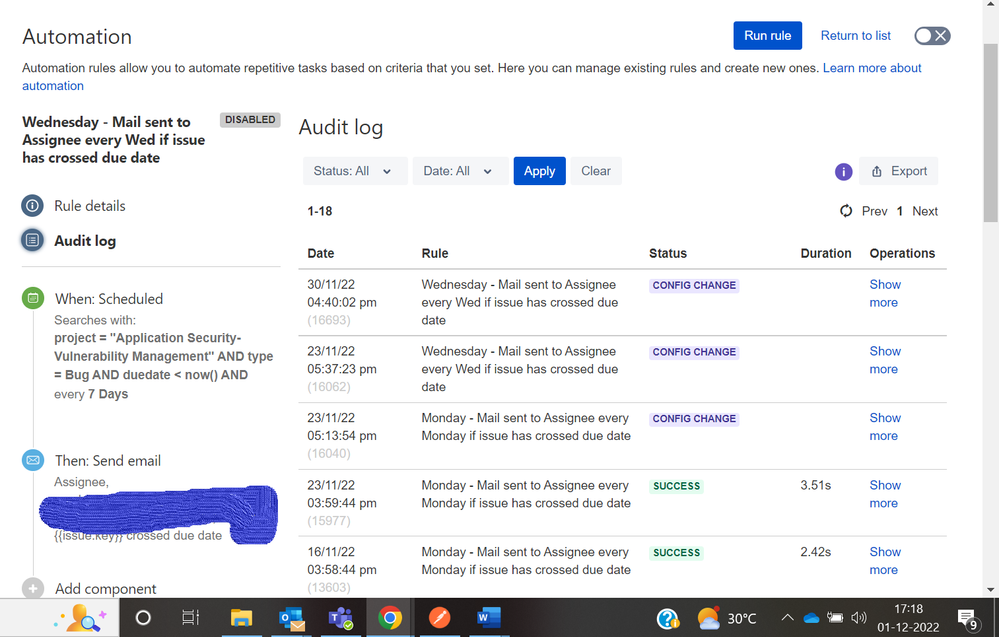Click the Rule details info icon
This screenshot has height=637, width=999.
32,206
